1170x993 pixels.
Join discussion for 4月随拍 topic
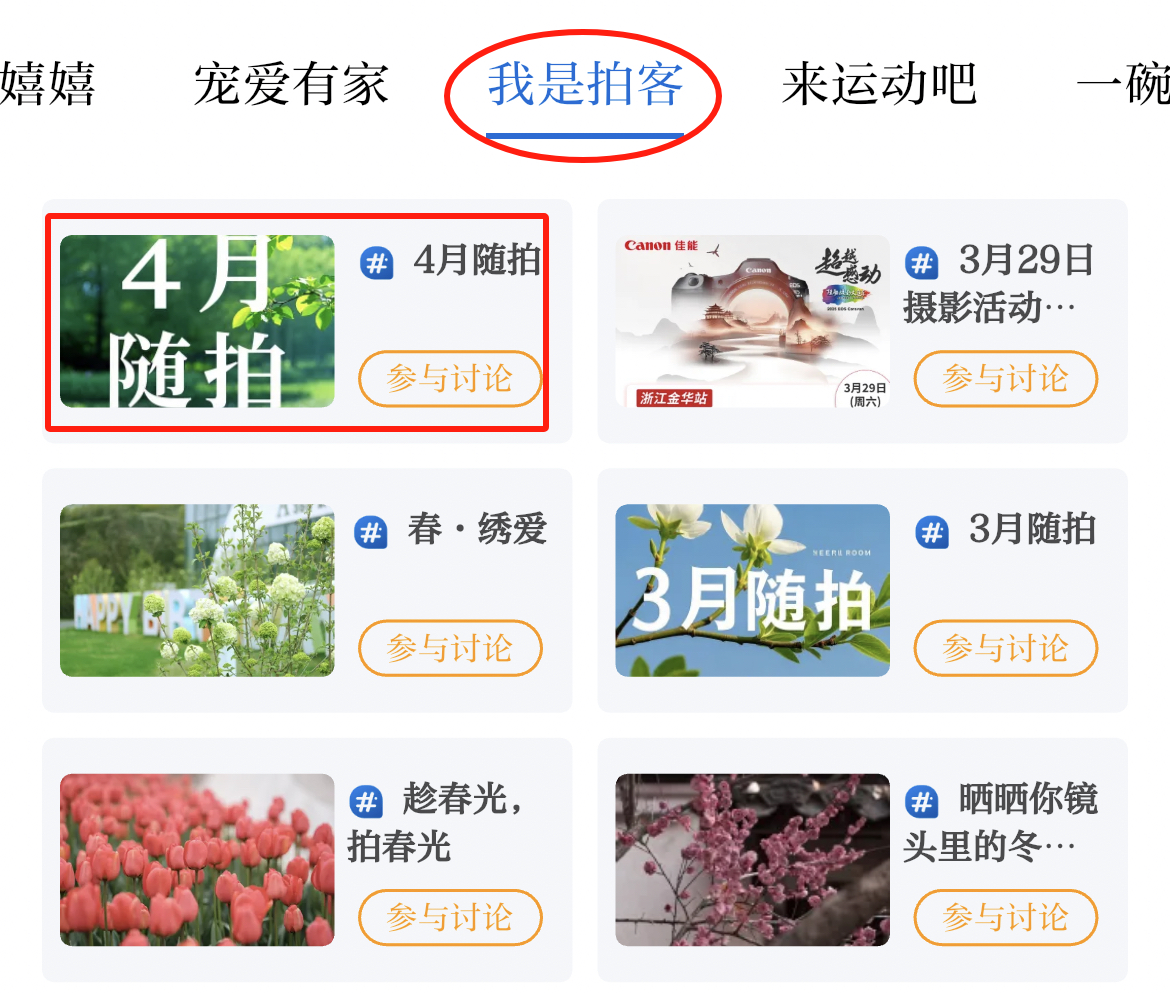(x=450, y=379)
